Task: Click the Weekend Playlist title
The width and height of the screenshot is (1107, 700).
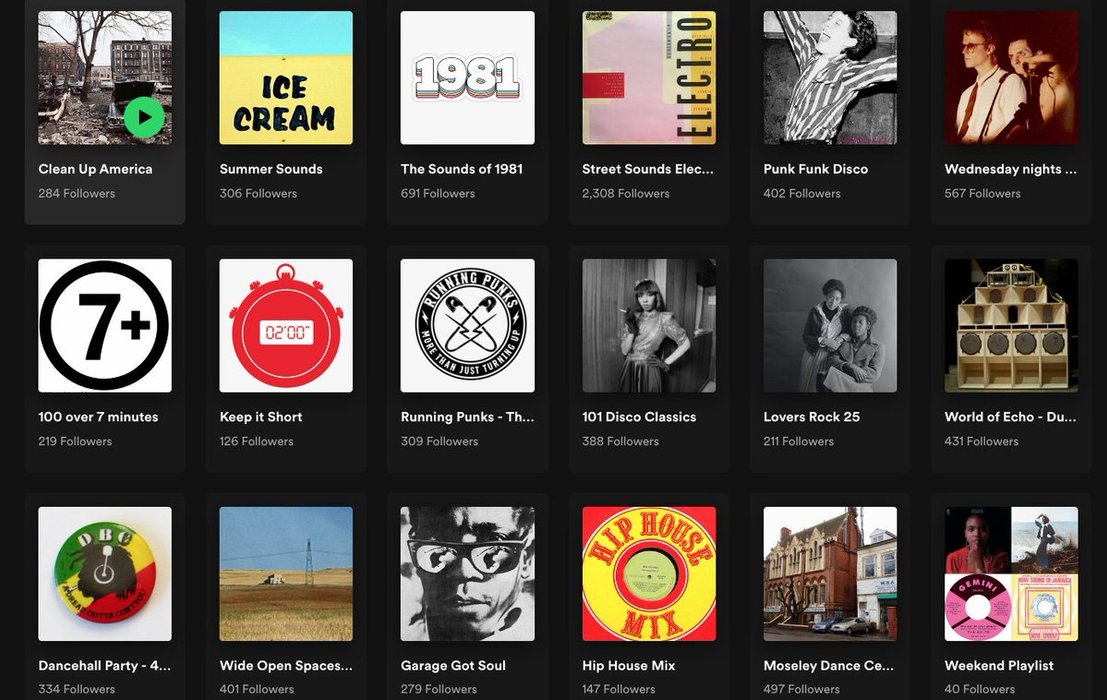Action: [x=999, y=665]
